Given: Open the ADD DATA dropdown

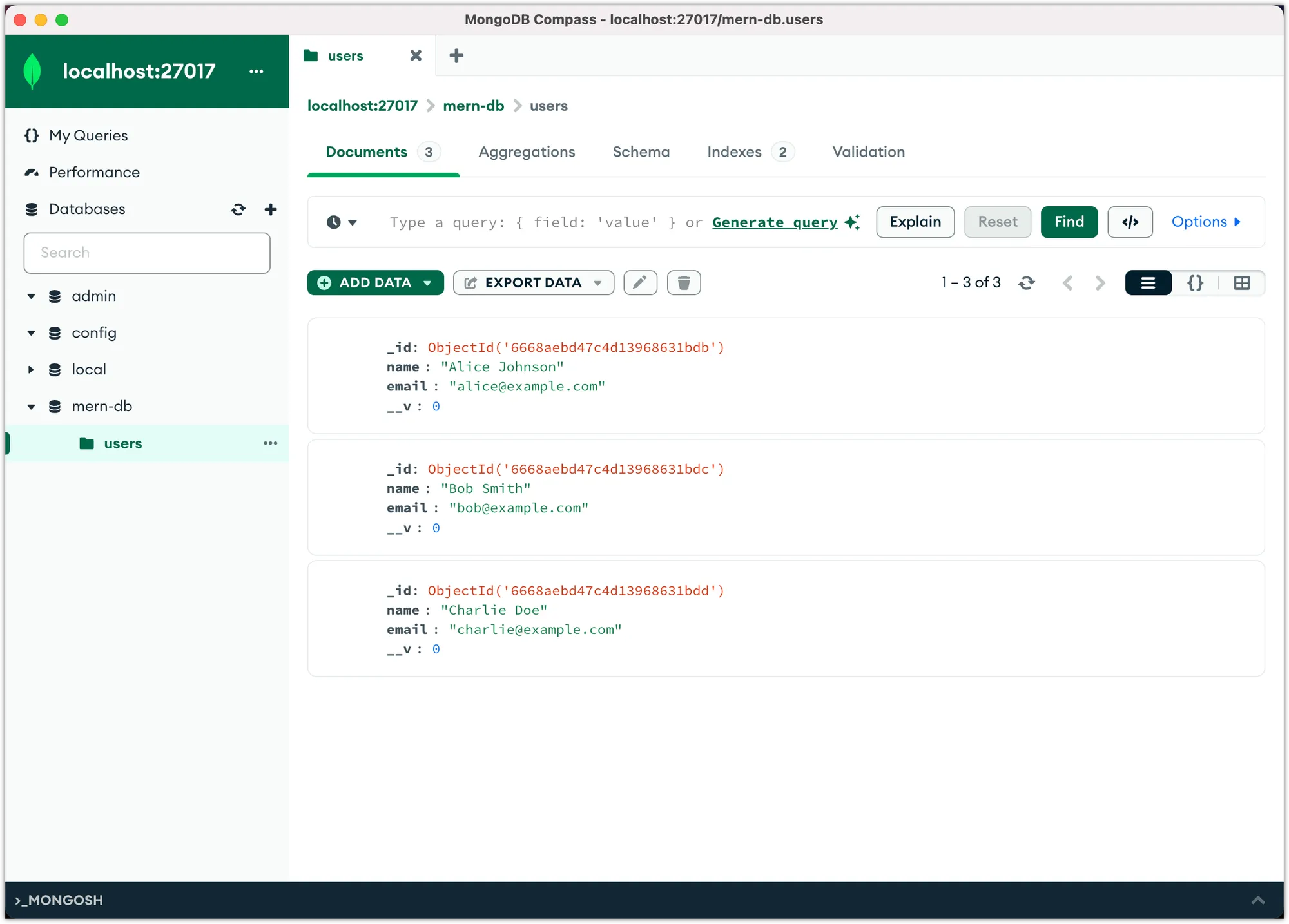Looking at the screenshot, I should (376, 283).
